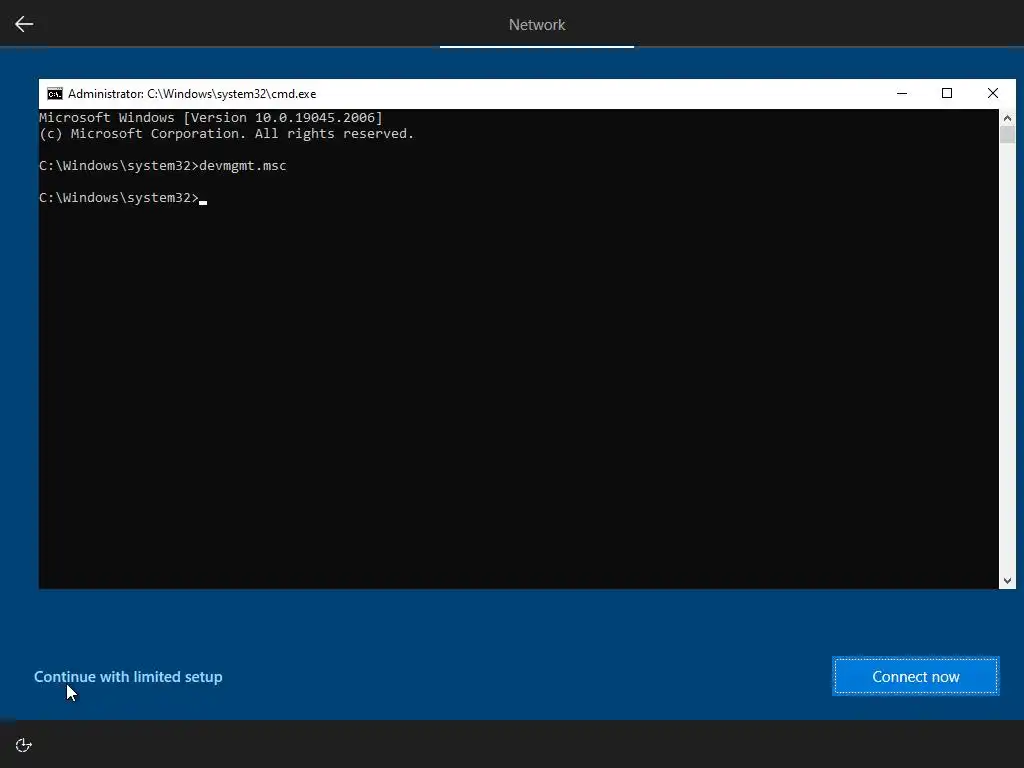Choose Continue with limited setup
The width and height of the screenshot is (1024, 768).
click(128, 677)
